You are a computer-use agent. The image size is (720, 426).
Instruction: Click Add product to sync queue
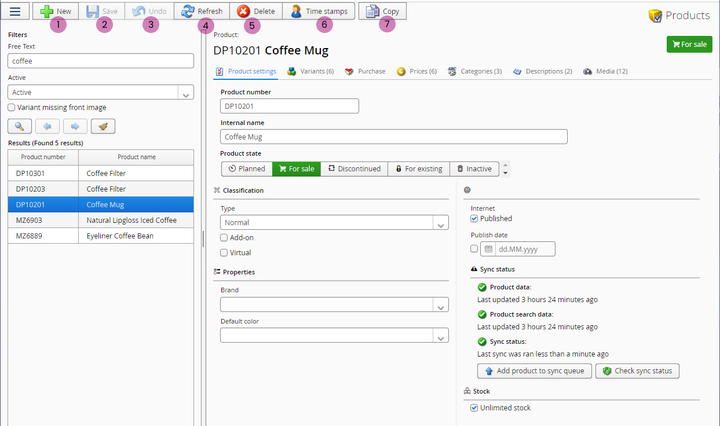pyautogui.click(x=534, y=371)
